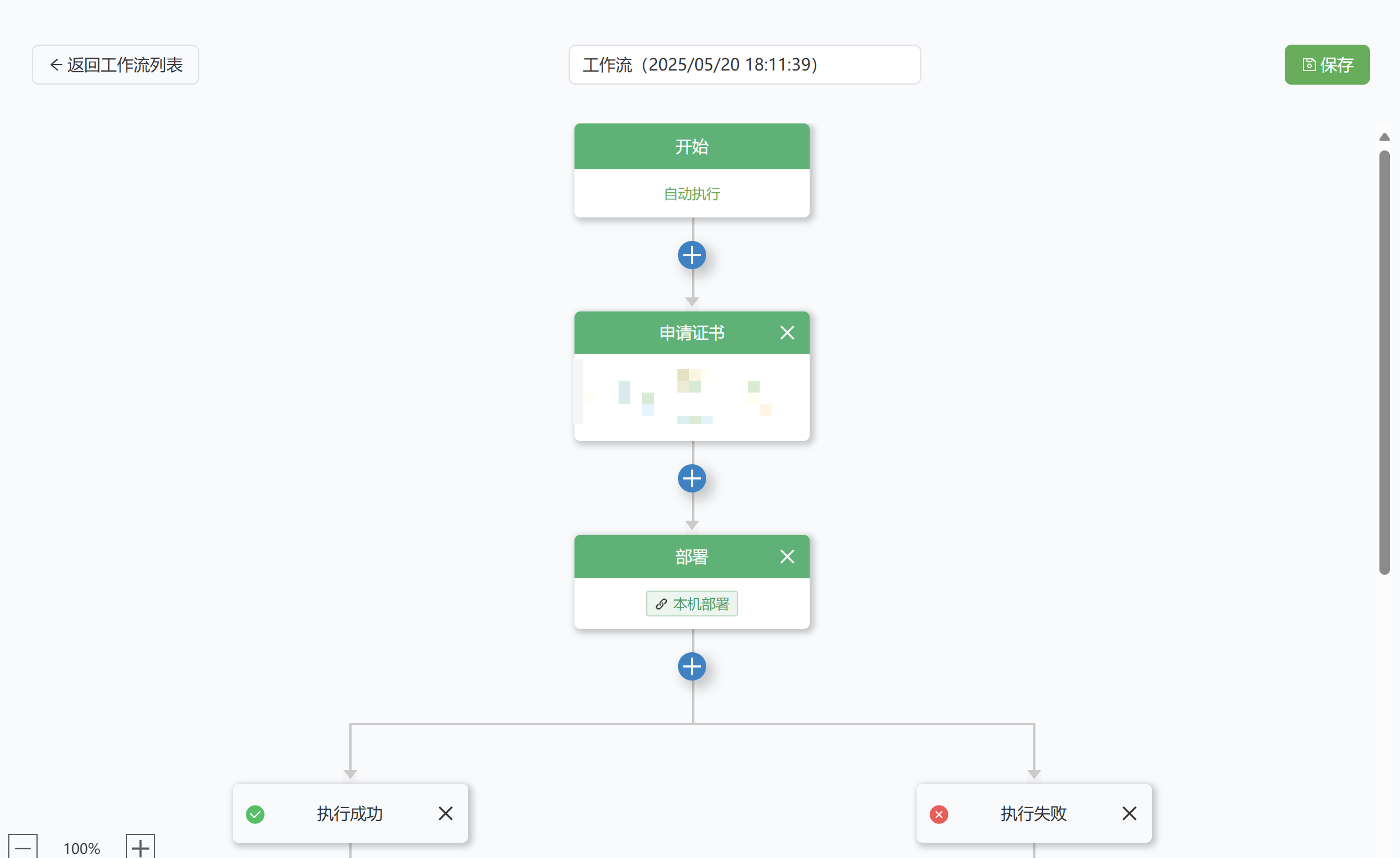The height and width of the screenshot is (858, 1400).
Task: Open the 本机部署 deployment tag
Action: [692, 604]
